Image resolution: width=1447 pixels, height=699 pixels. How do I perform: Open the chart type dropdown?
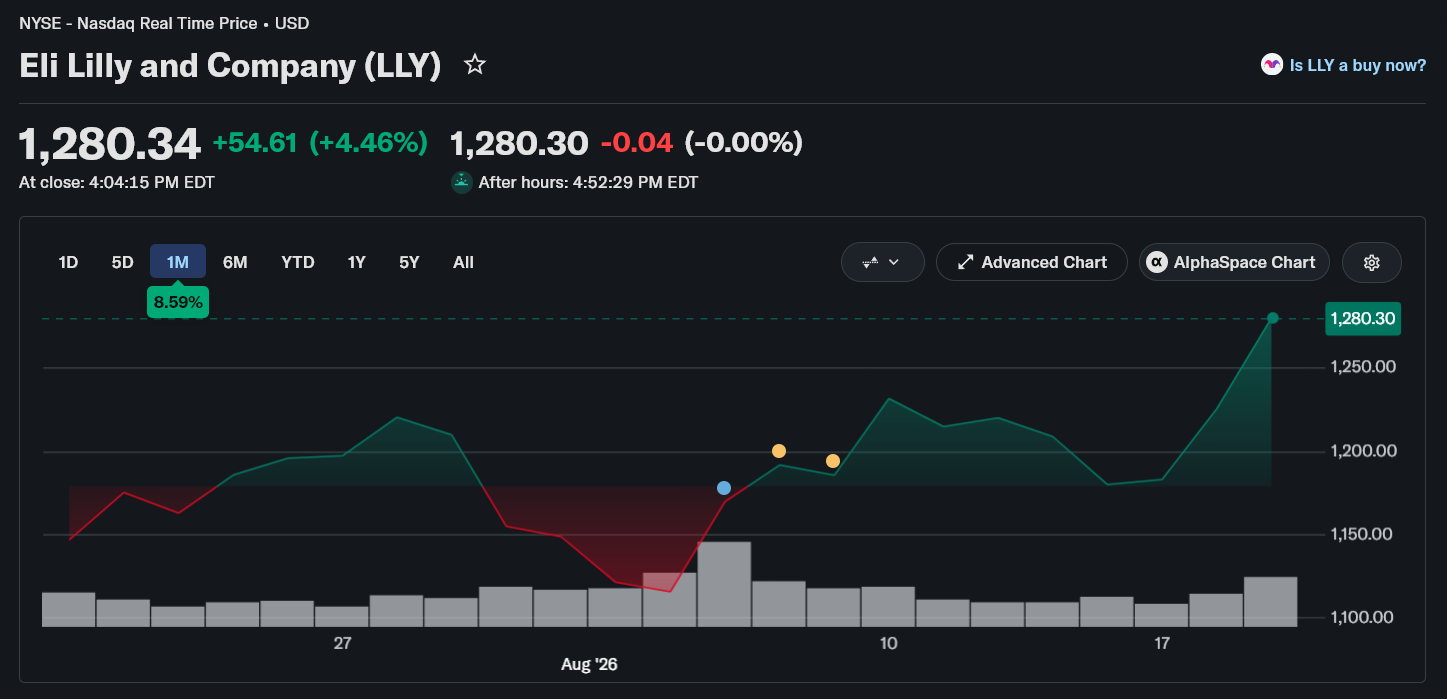[x=883, y=263]
